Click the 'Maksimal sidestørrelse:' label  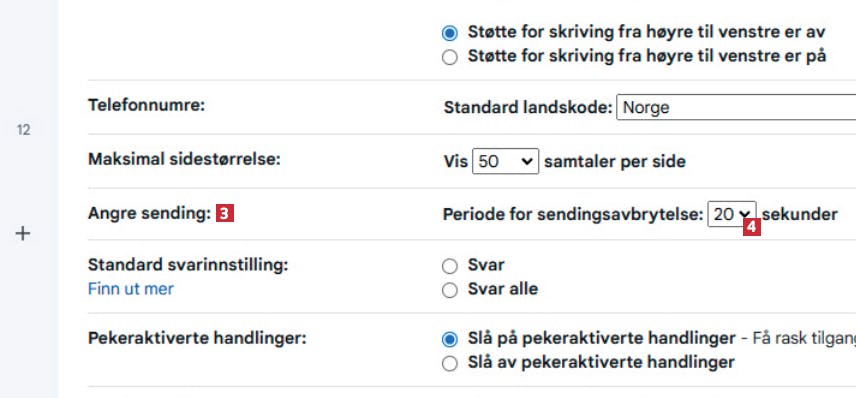pyautogui.click(x=184, y=159)
